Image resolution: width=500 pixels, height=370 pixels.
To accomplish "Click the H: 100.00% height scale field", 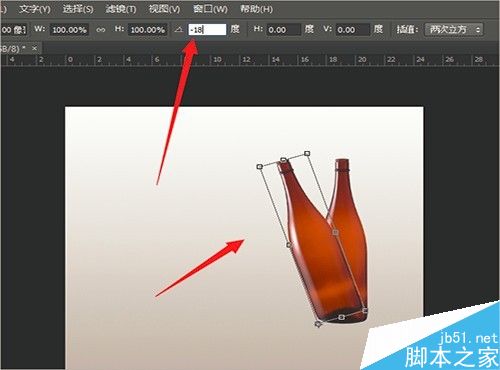I will (148, 30).
